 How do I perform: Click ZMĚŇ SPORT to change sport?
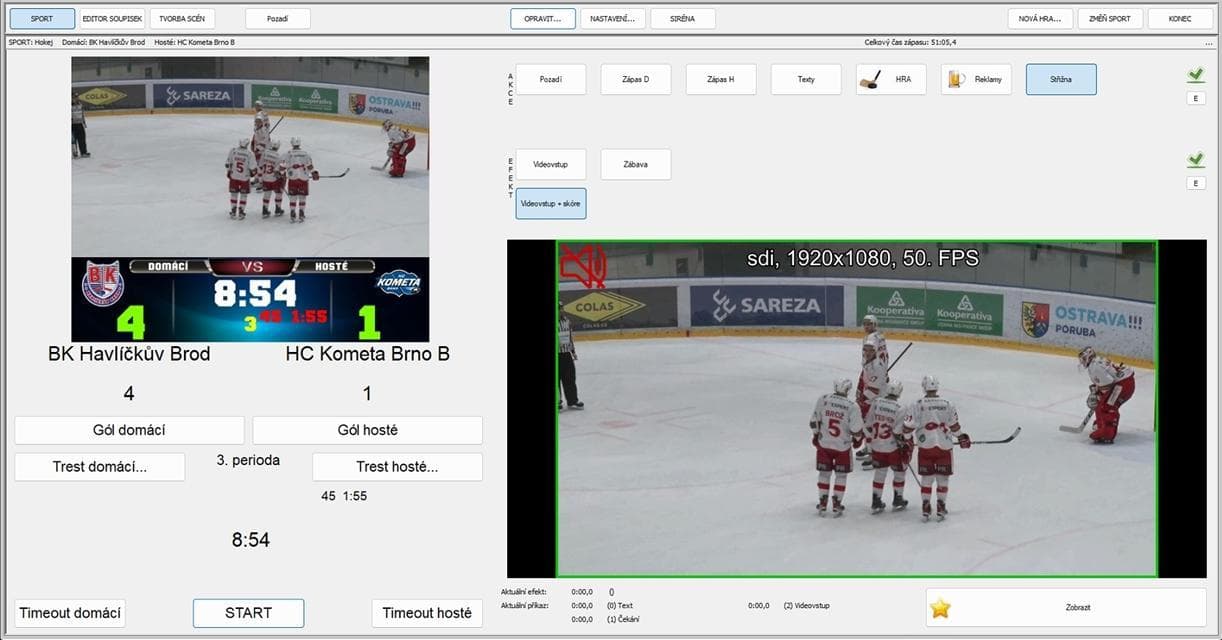pos(1110,18)
